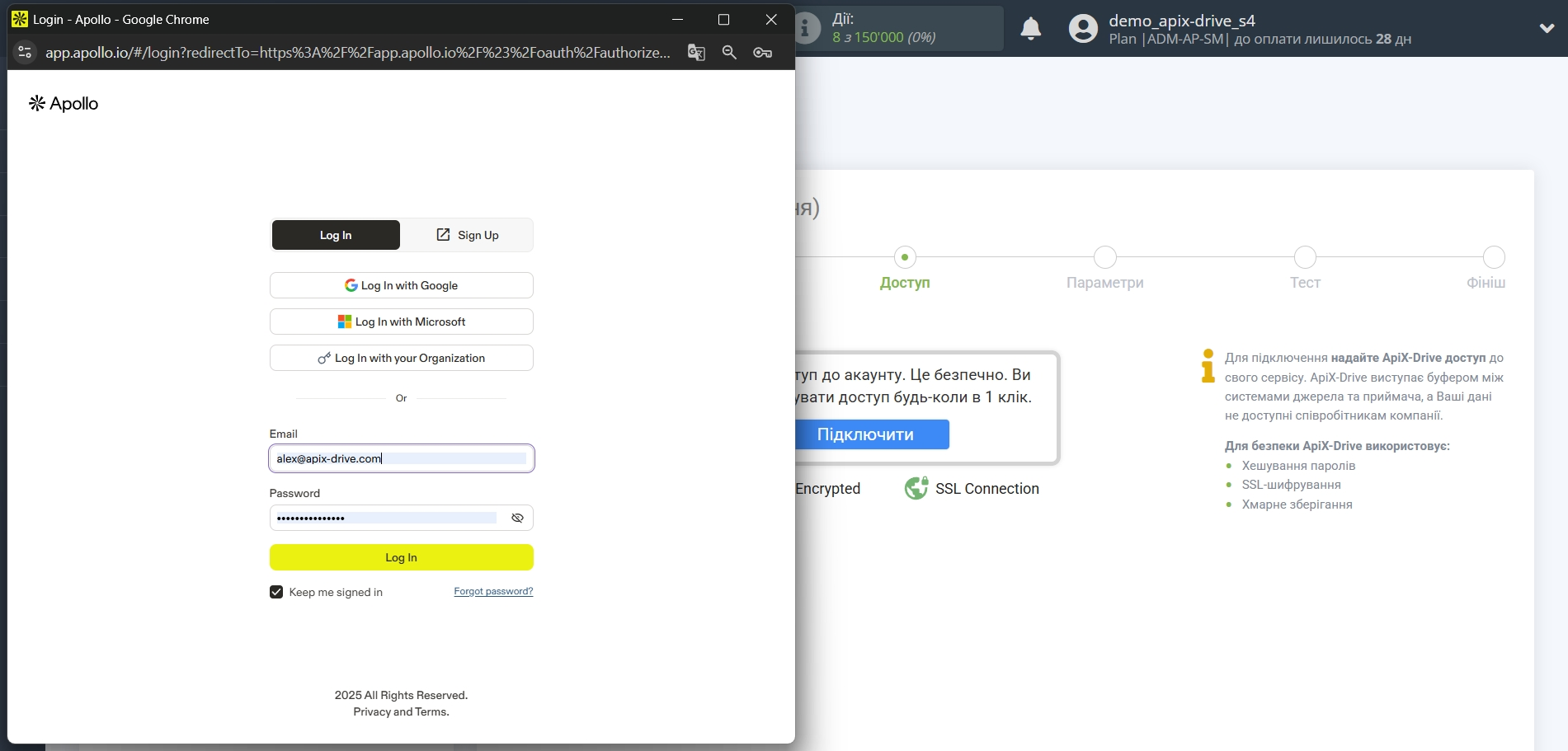Open the Forgot password link
The image size is (1568, 751).
coord(492,591)
